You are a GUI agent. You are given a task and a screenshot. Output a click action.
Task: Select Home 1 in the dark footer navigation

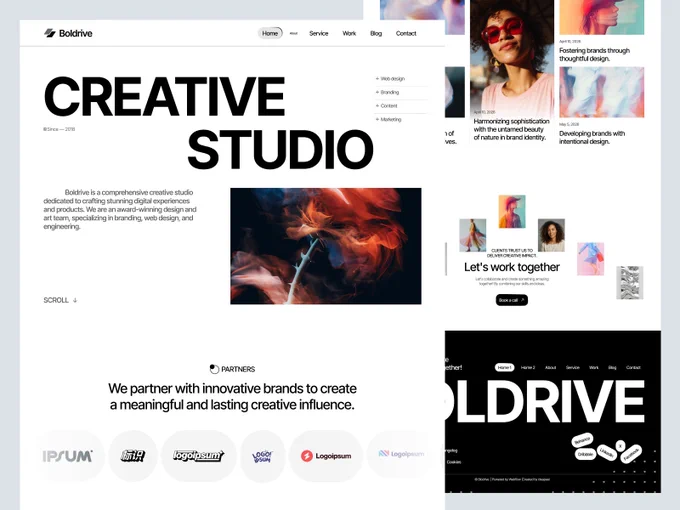point(504,367)
